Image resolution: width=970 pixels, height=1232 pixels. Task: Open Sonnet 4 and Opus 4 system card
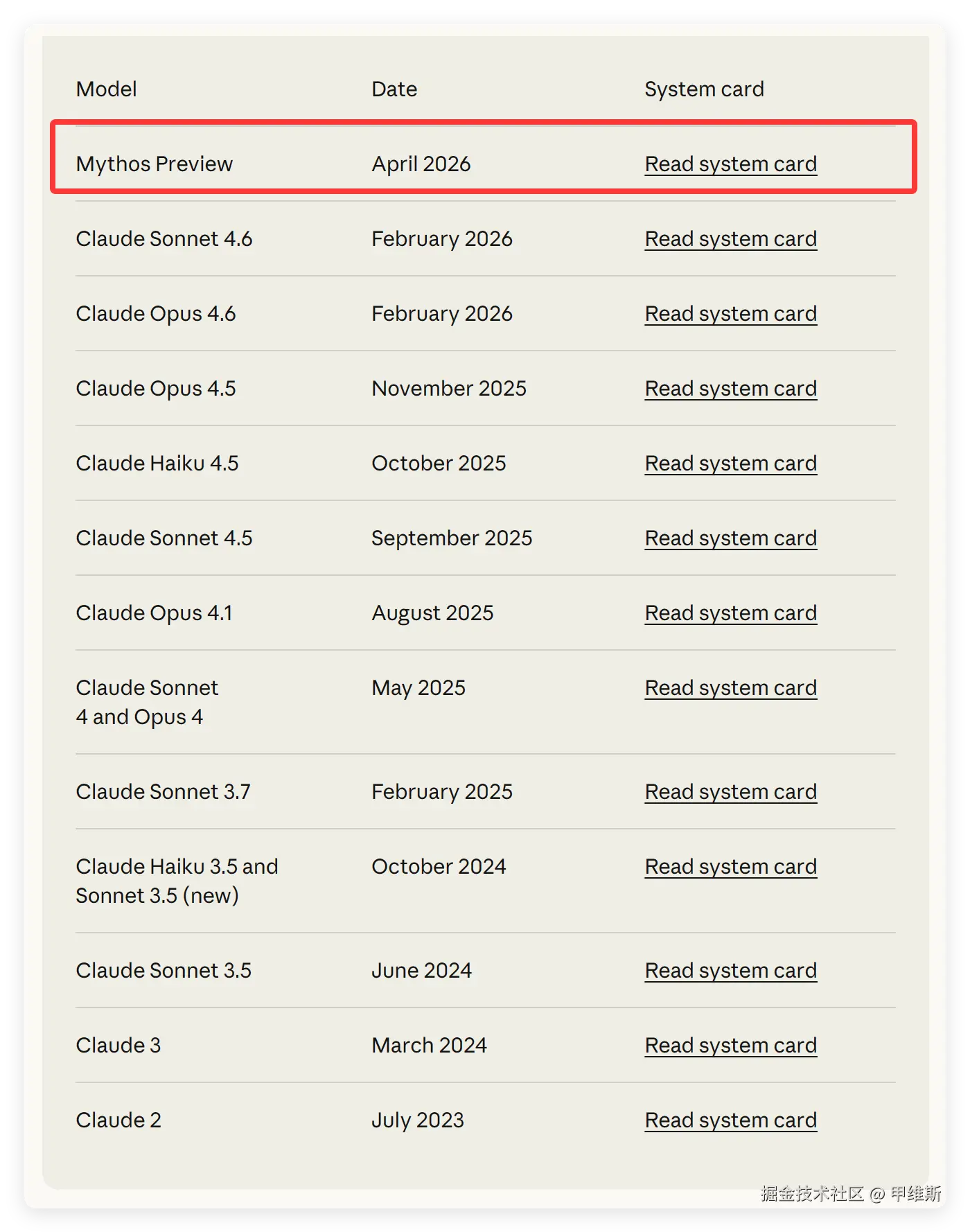[730, 688]
